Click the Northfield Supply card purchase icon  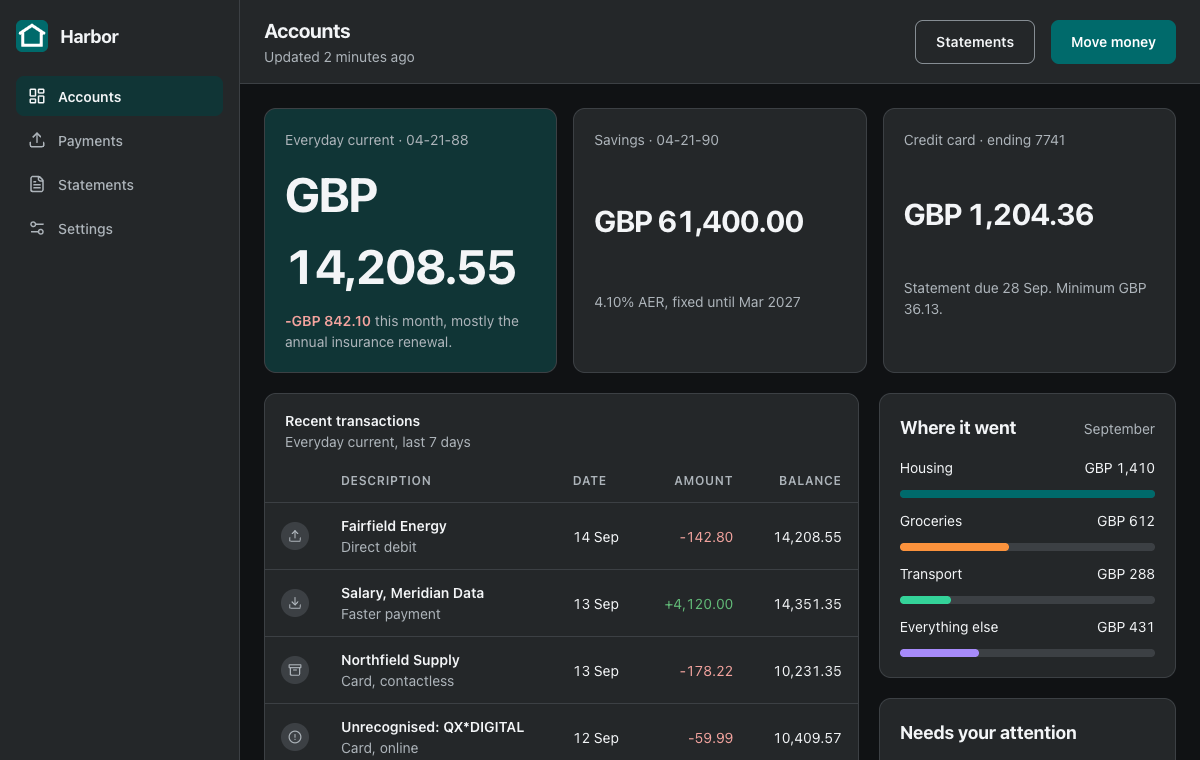coord(295,670)
